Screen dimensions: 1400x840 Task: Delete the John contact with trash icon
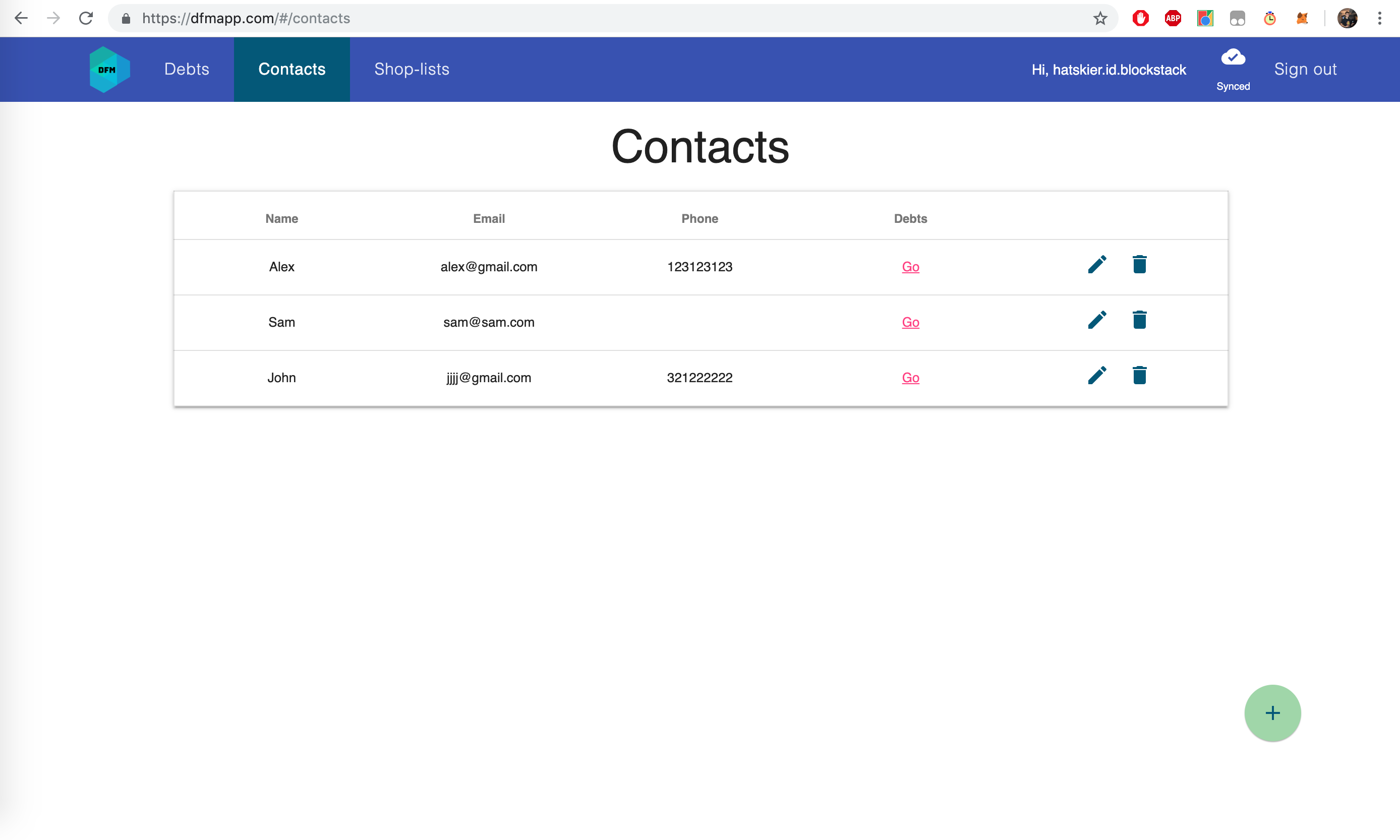1139,375
